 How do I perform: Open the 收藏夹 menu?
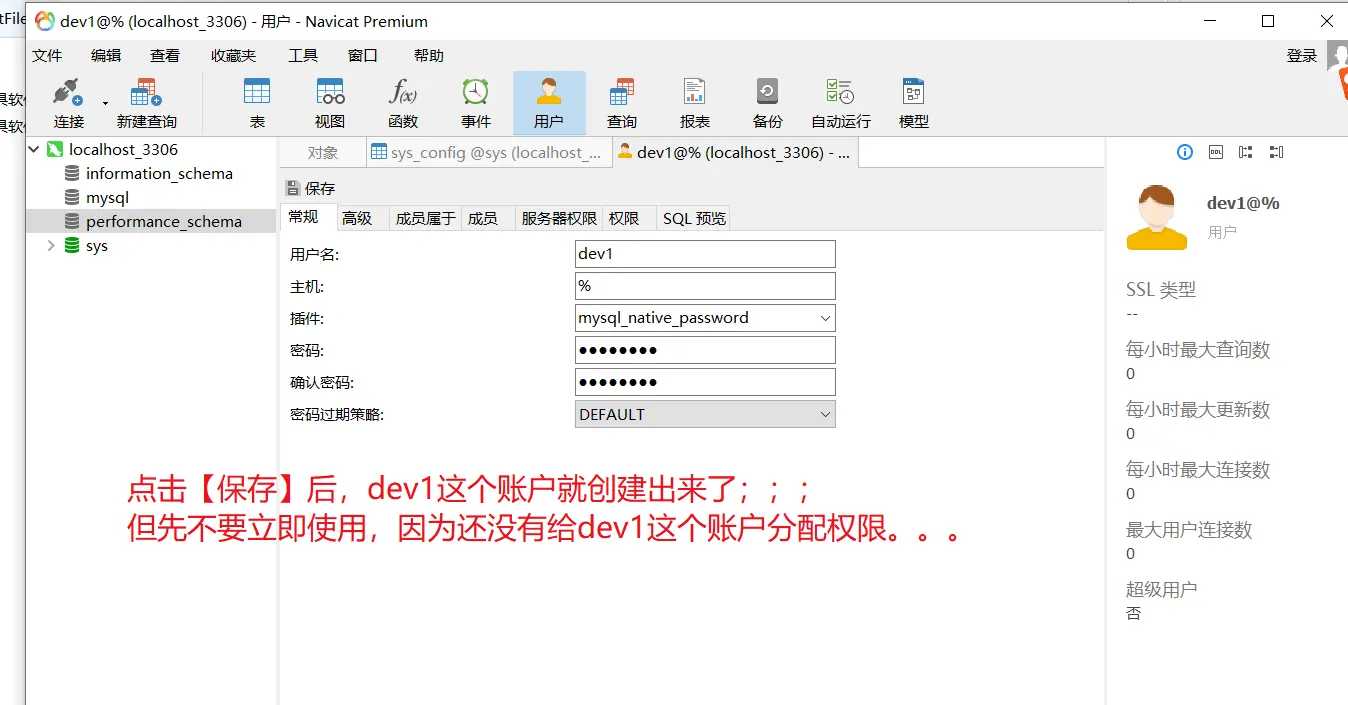233,56
